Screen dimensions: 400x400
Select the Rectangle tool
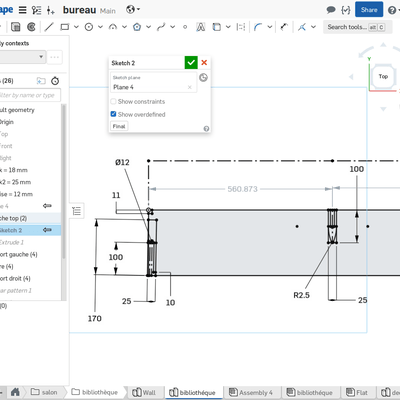[x=65, y=27]
